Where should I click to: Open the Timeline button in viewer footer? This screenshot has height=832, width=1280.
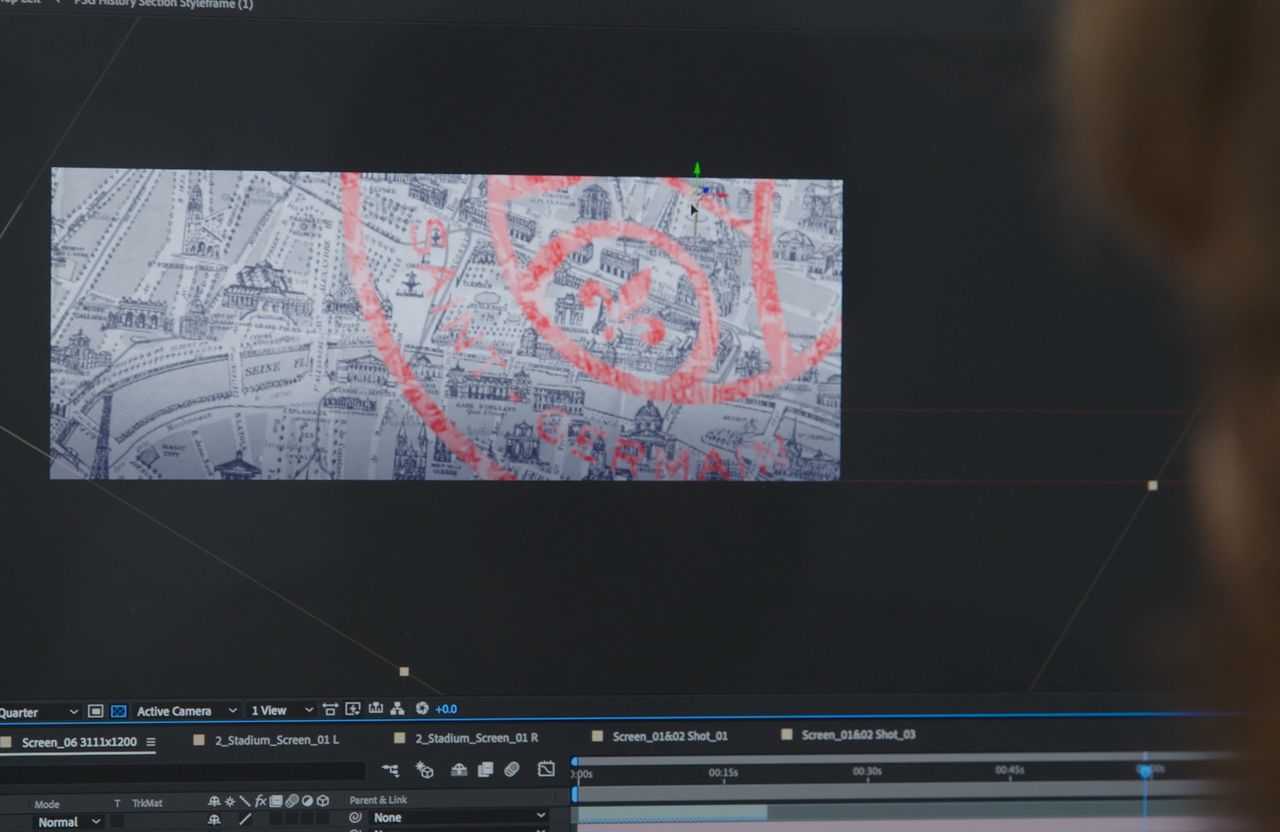coord(375,709)
